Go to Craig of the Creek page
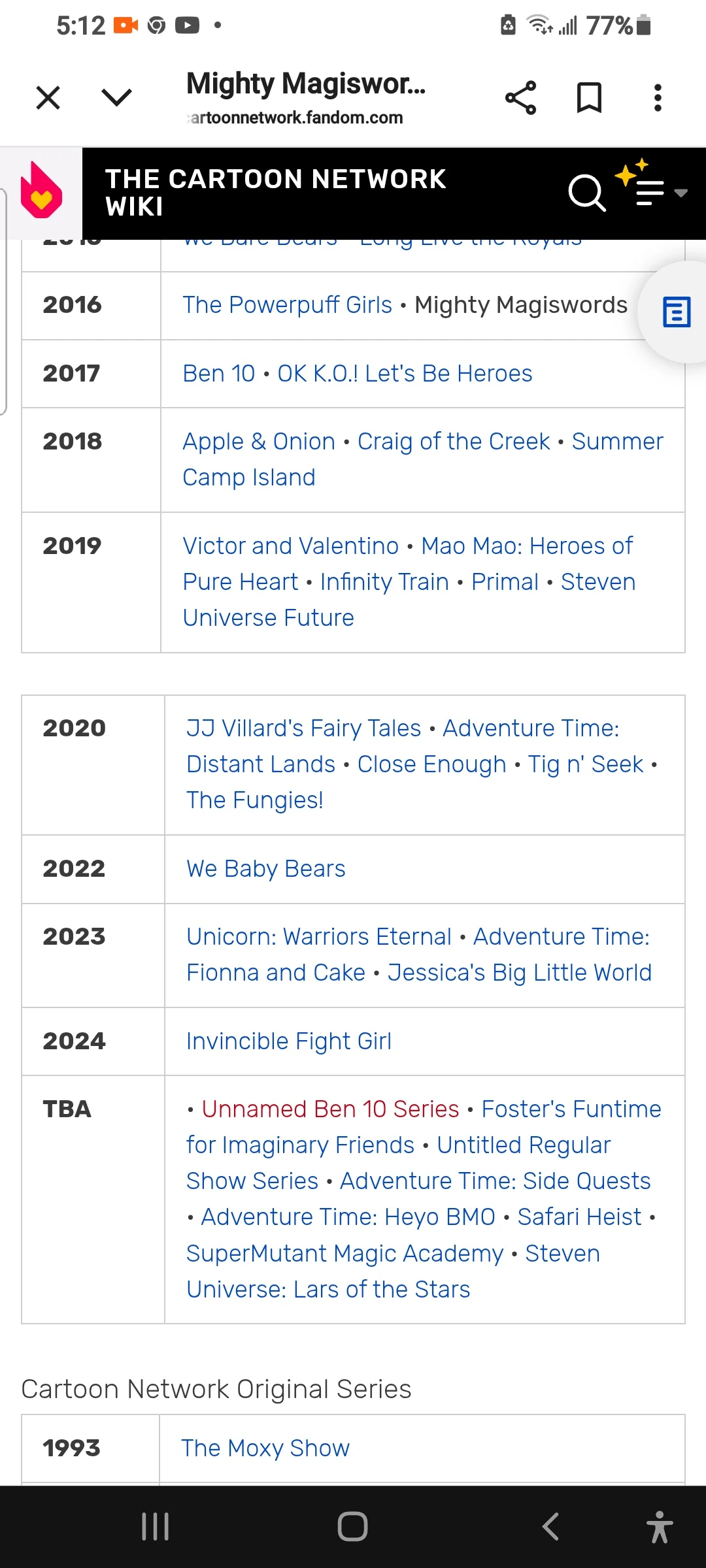The image size is (706, 1568). 454,442
